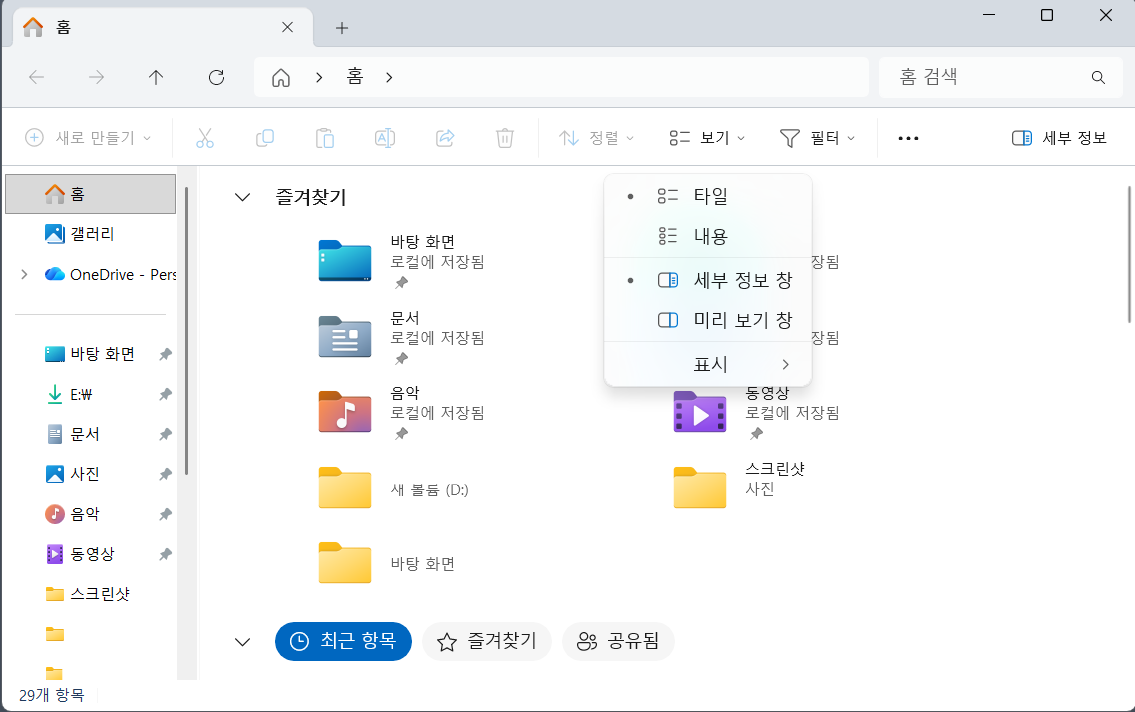Screen dimensions: 1135x712
Task: Switch to the 공유됨 tab
Action: click(x=618, y=641)
